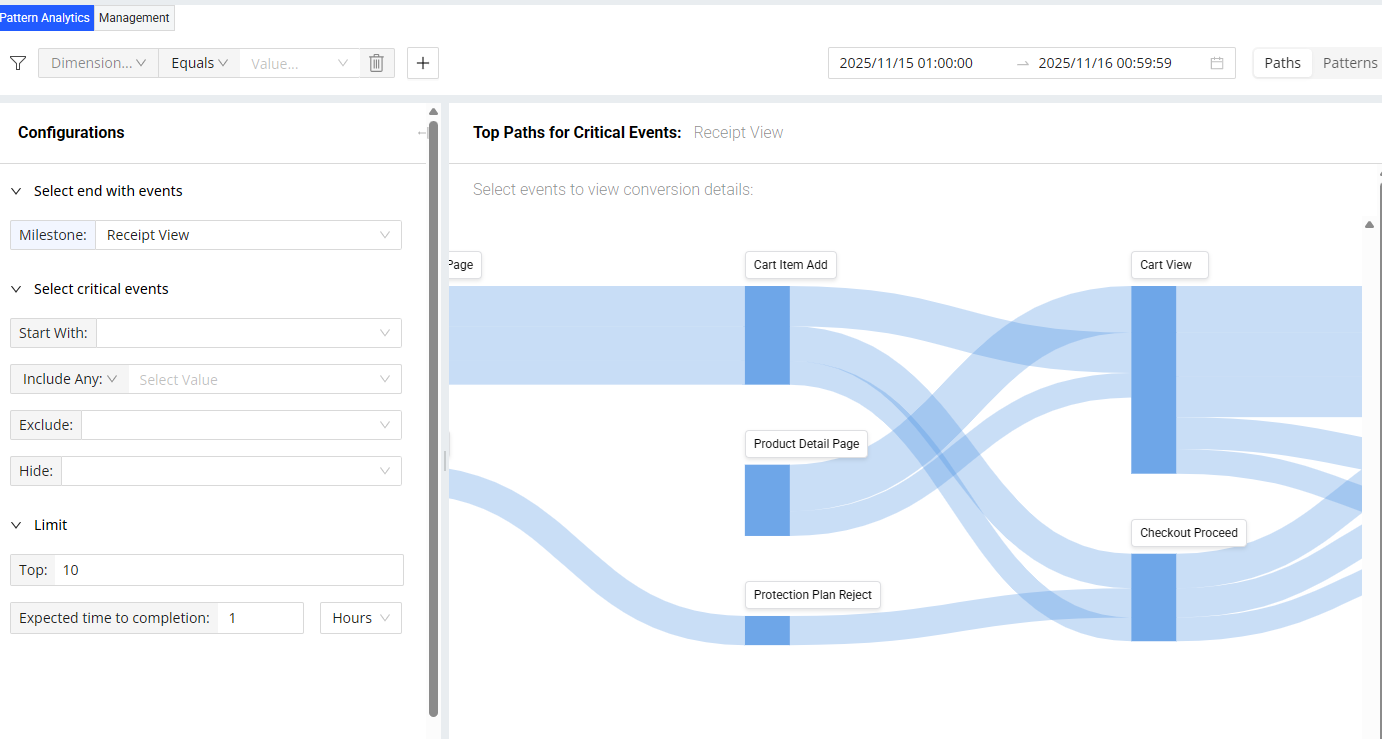Open the date range calendar icon

coord(1217,63)
